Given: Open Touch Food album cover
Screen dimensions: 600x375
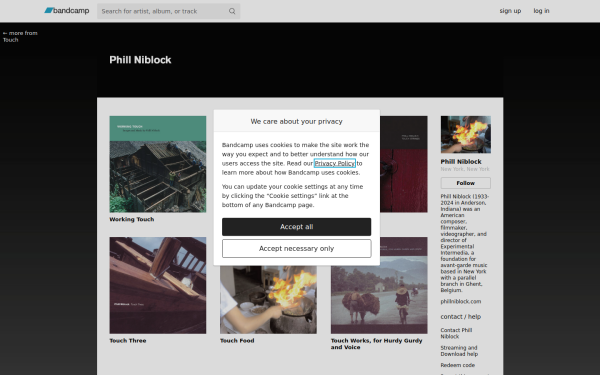Looking at the screenshot, I should [268, 300].
